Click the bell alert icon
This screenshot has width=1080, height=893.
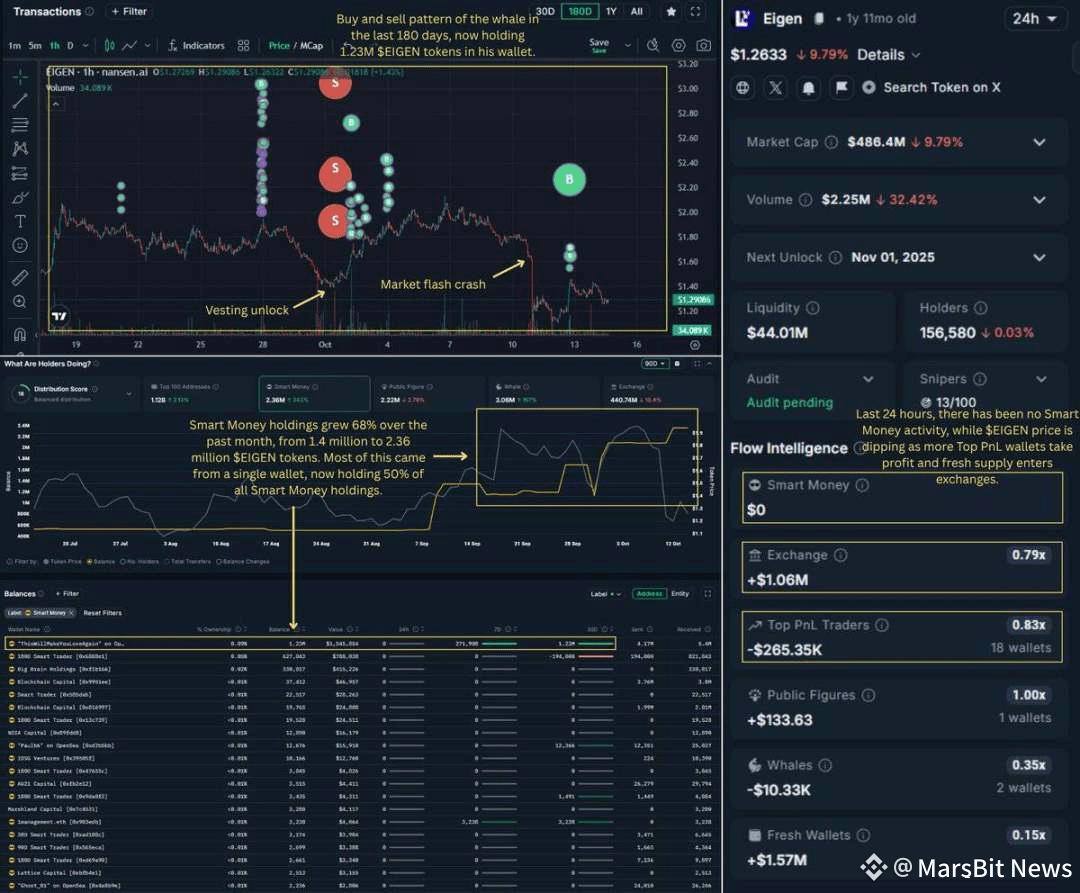[x=809, y=87]
